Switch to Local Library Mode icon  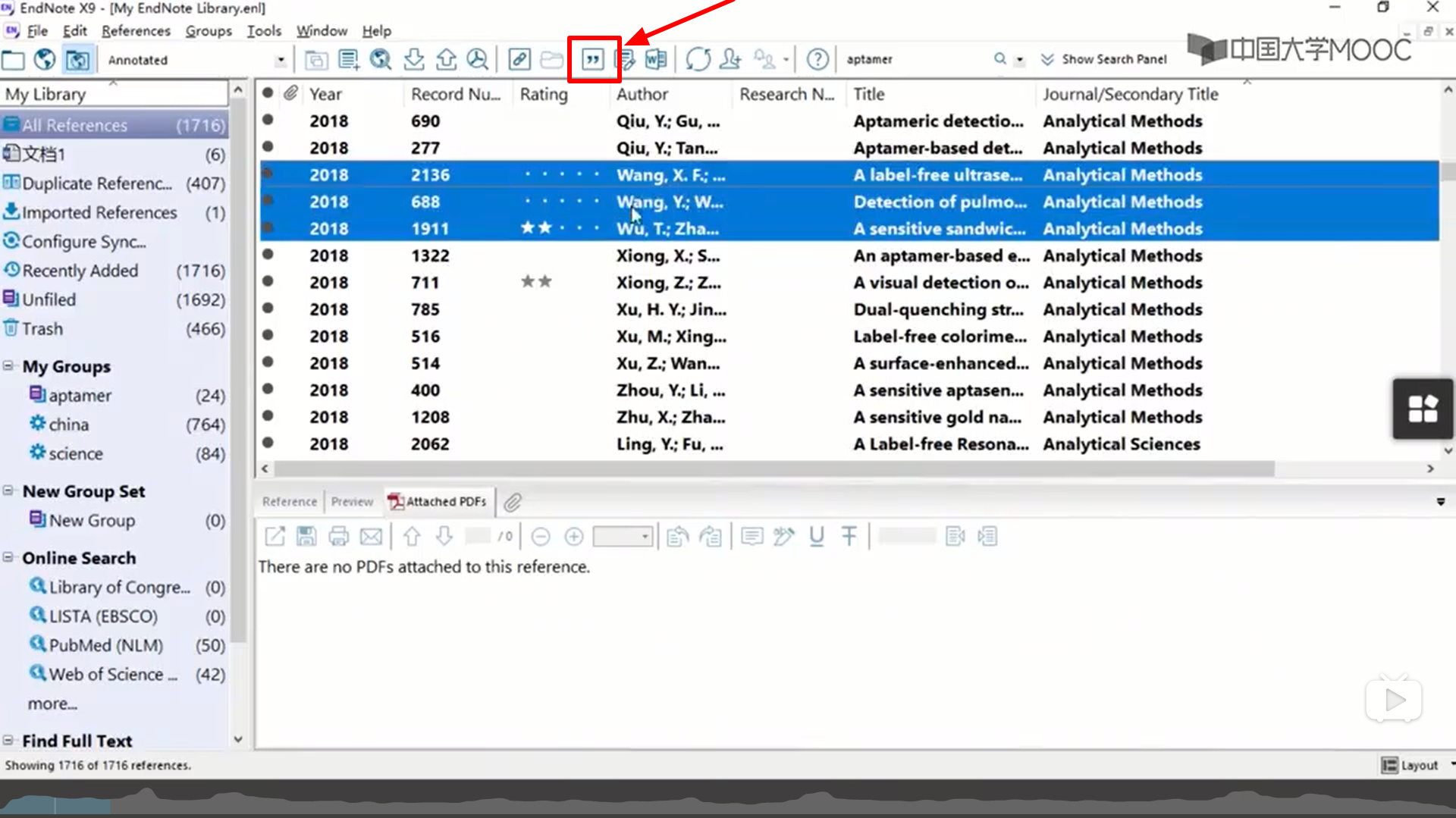pyautogui.click(x=13, y=59)
